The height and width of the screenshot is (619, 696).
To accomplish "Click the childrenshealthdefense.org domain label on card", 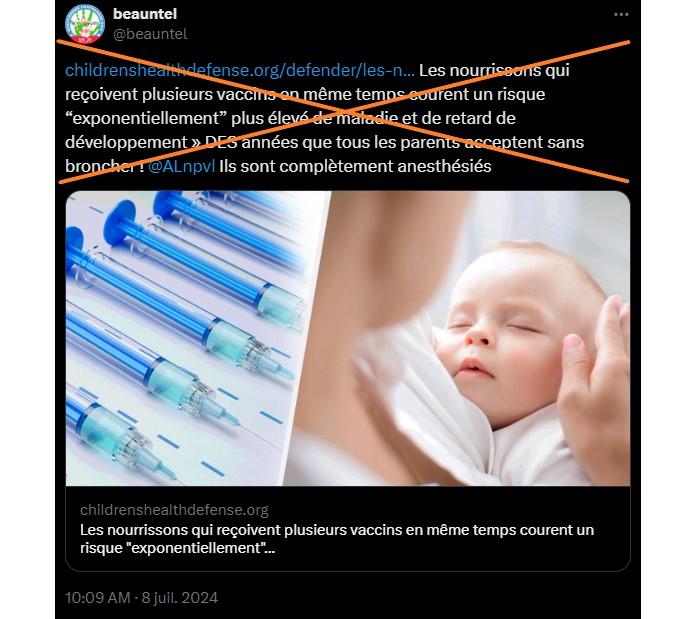I will coord(174,510).
